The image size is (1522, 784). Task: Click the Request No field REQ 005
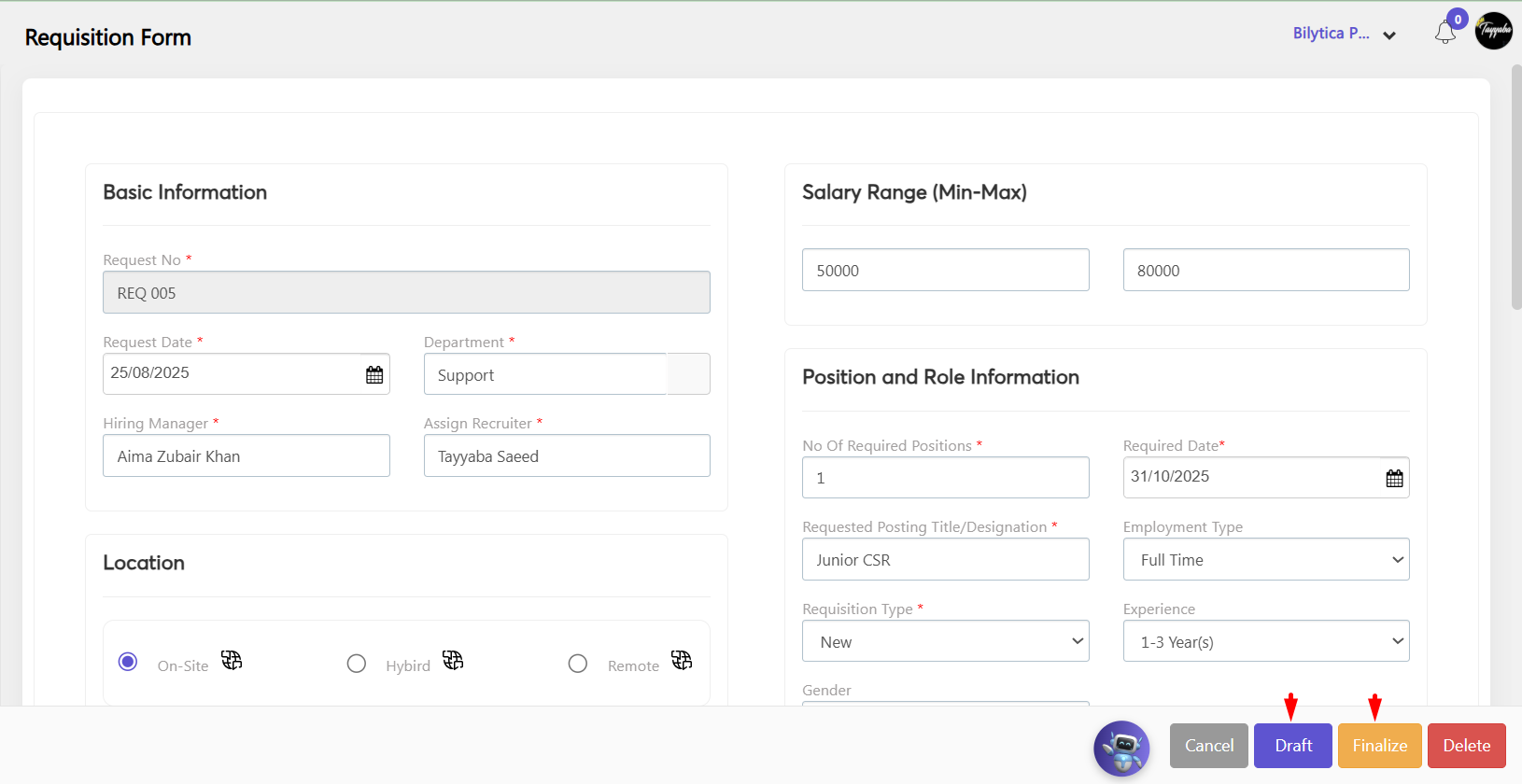406,292
